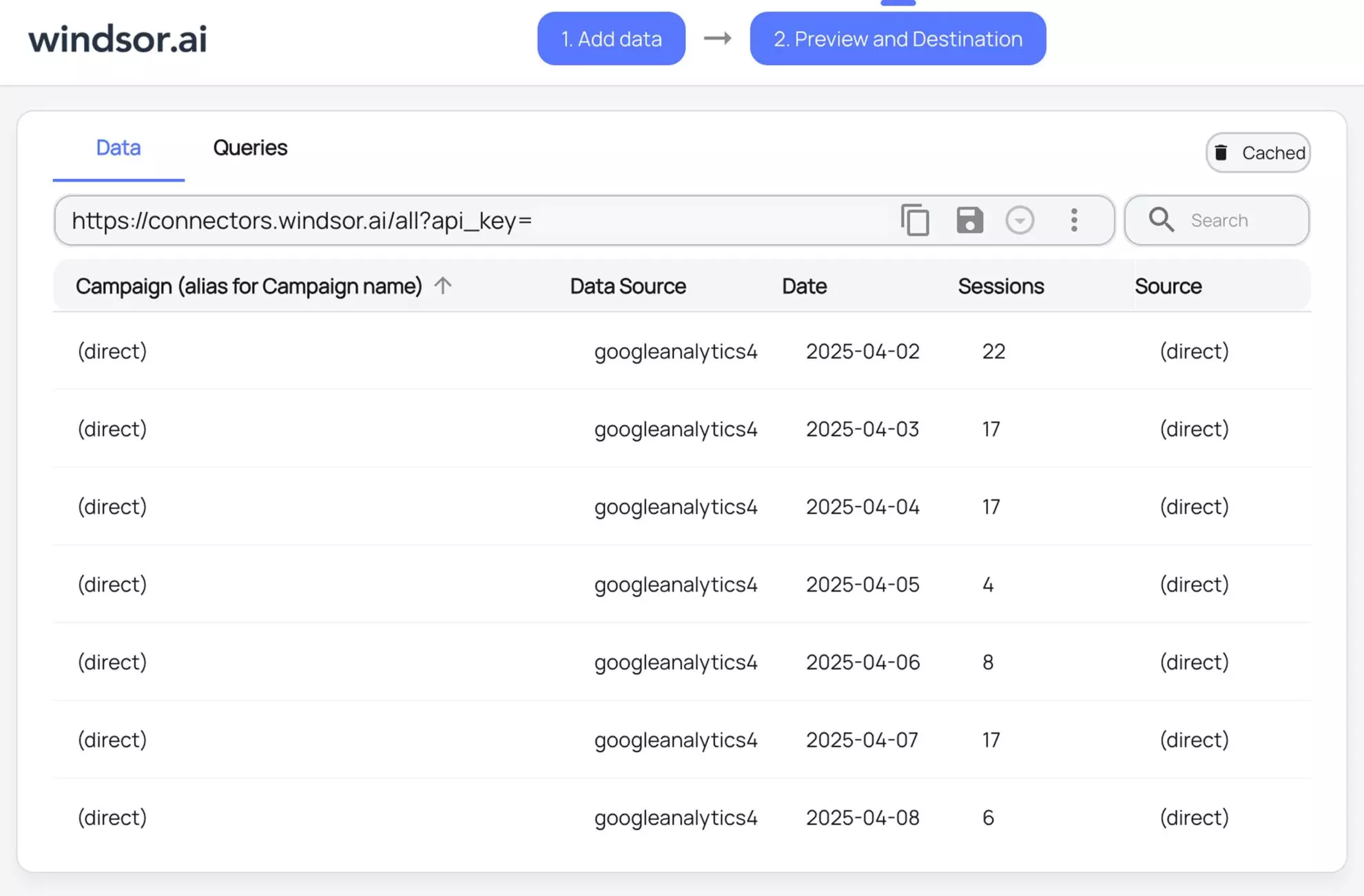Switch to the Data tab
Image resolution: width=1364 pixels, height=896 pixels.
click(x=118, y=147)
